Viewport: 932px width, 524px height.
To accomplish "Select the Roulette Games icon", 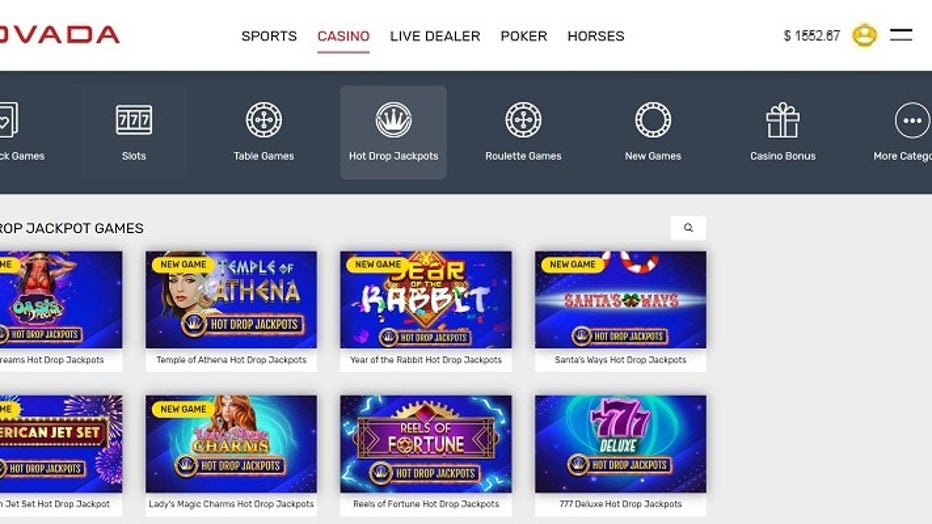I will pos(523,120).
